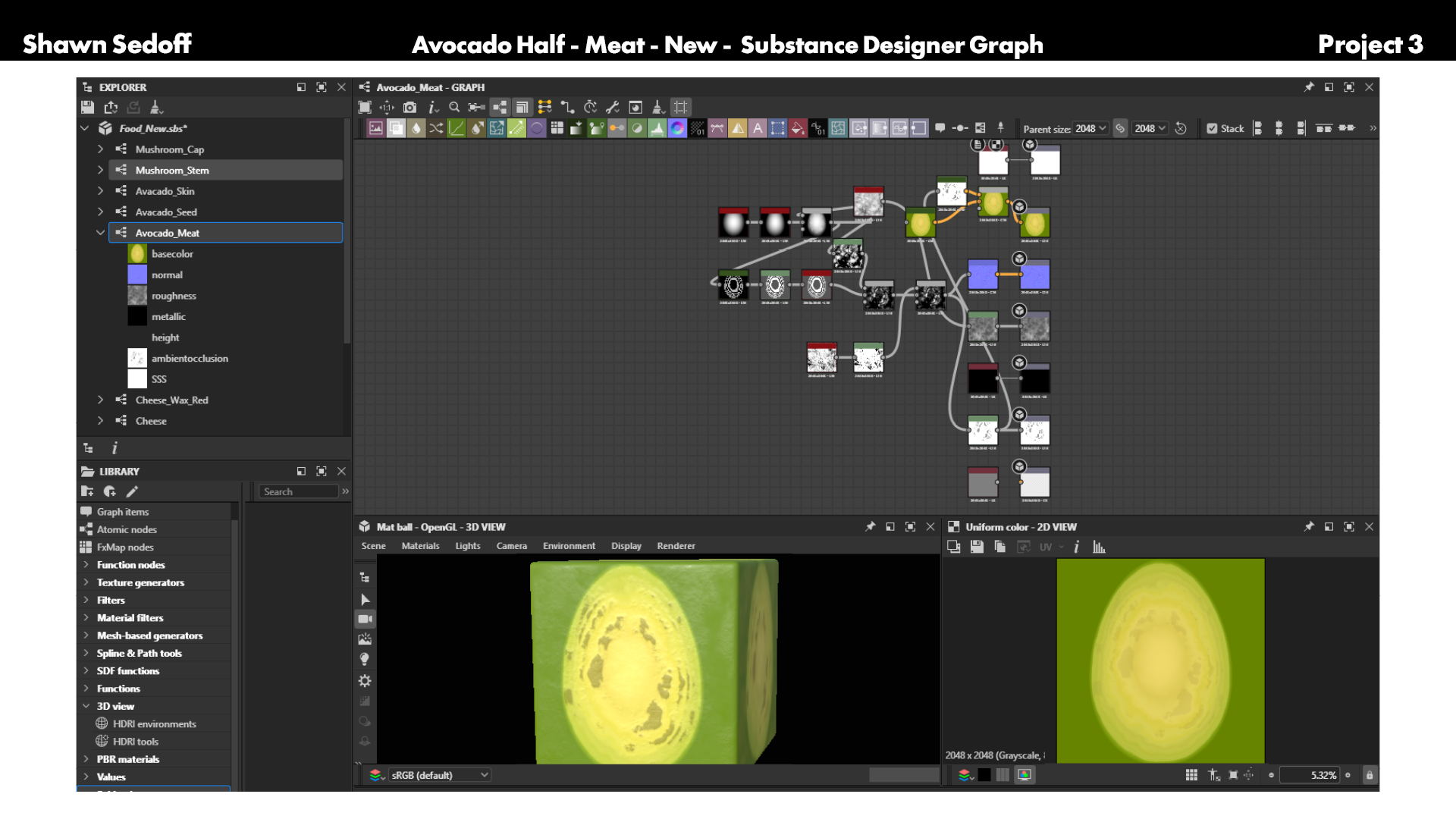Screen dimensions: 1456x819
Task: Toggle the link between parent size width and height
Action: (1120, 128)
